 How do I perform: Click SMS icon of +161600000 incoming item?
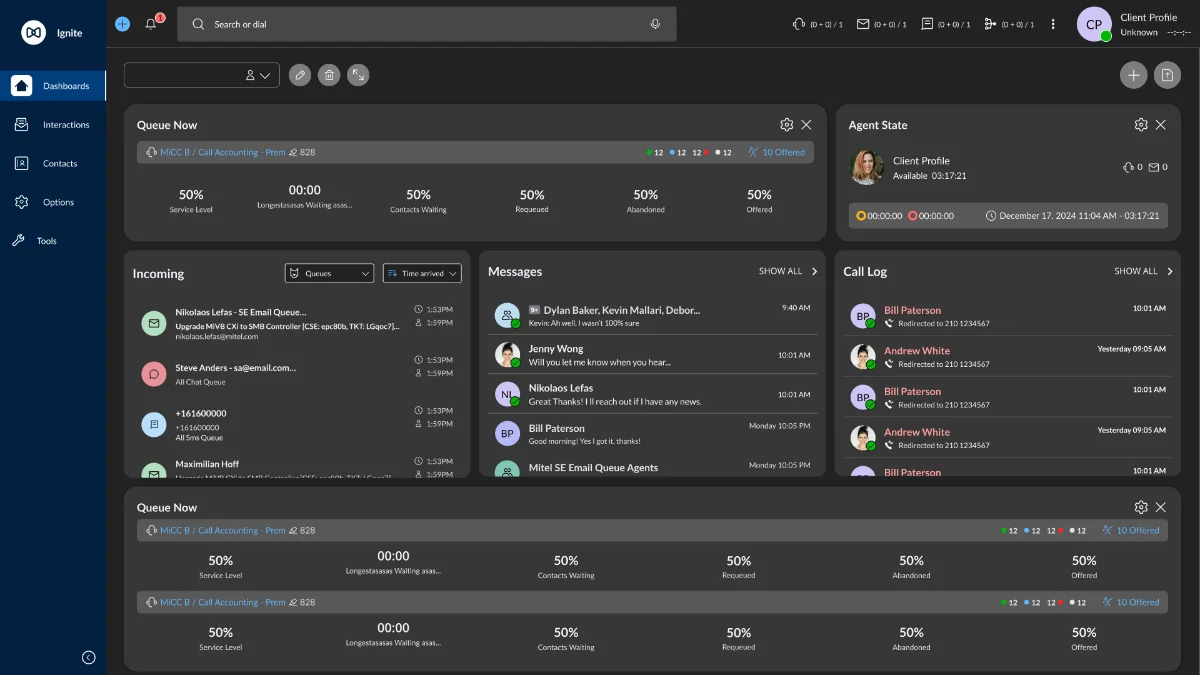pos(154,425)
